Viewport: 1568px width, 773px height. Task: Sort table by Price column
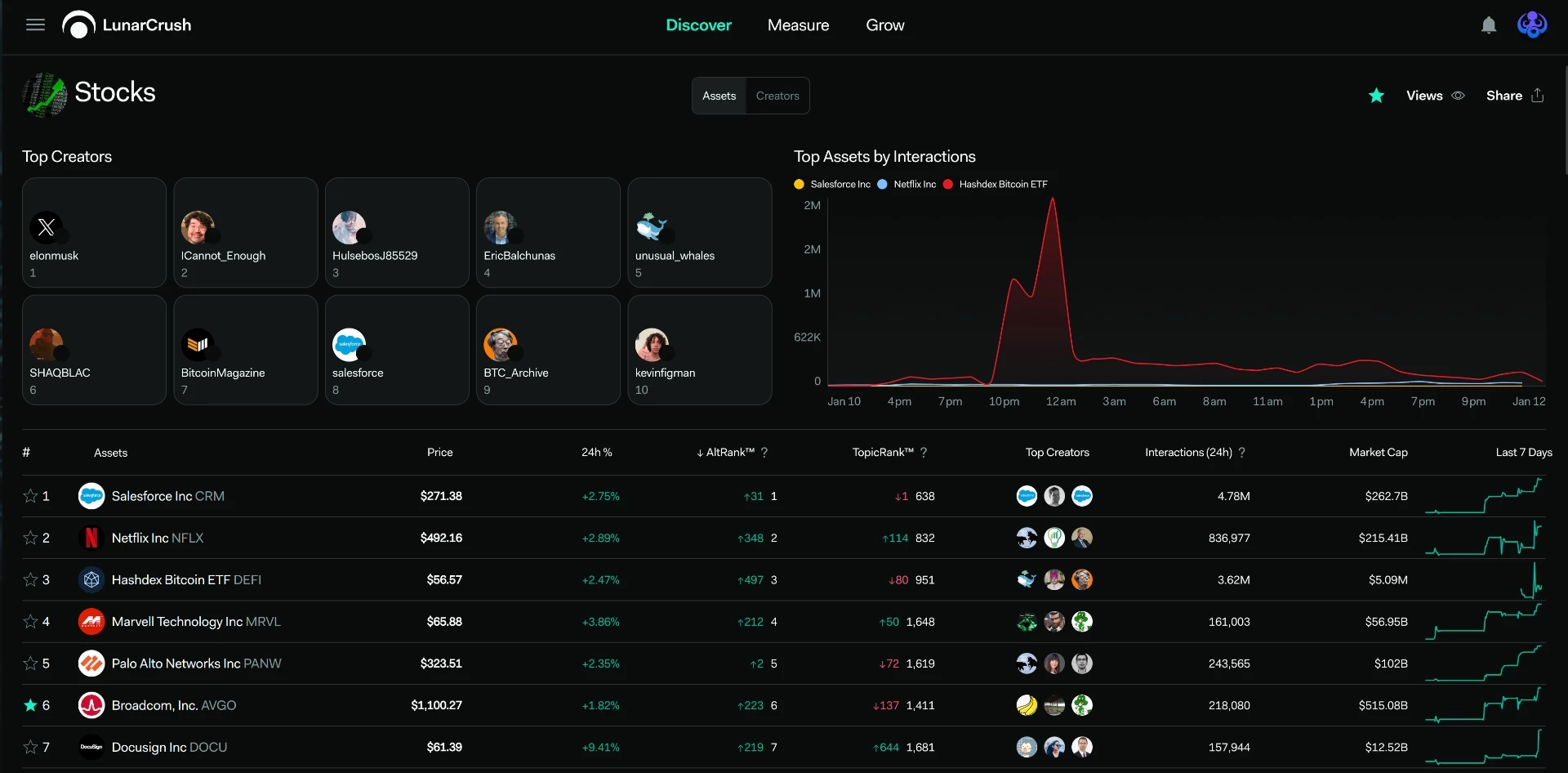(x=439, y=453)
